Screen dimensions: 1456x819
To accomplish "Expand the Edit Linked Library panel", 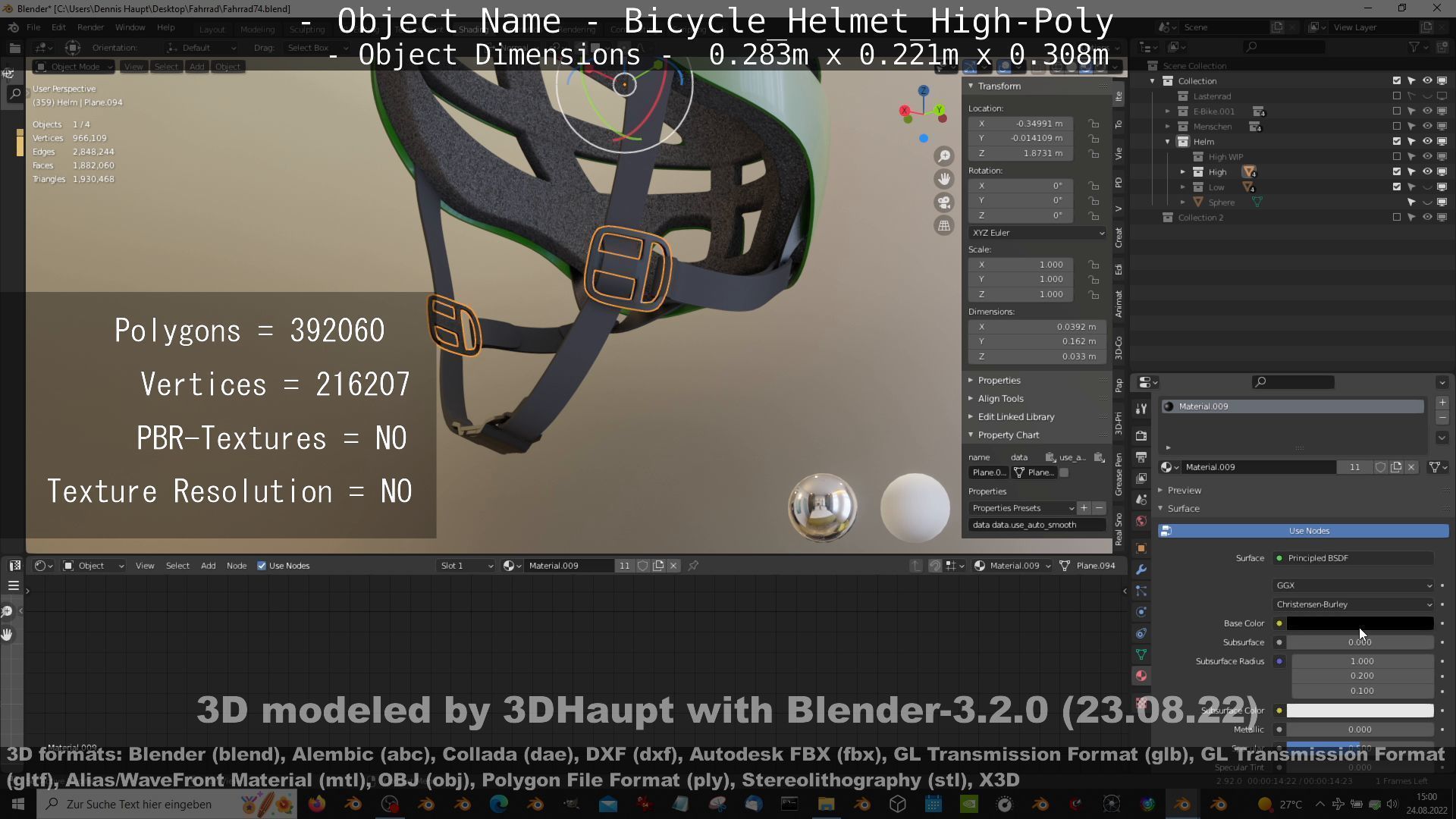I will (1015, 417).
